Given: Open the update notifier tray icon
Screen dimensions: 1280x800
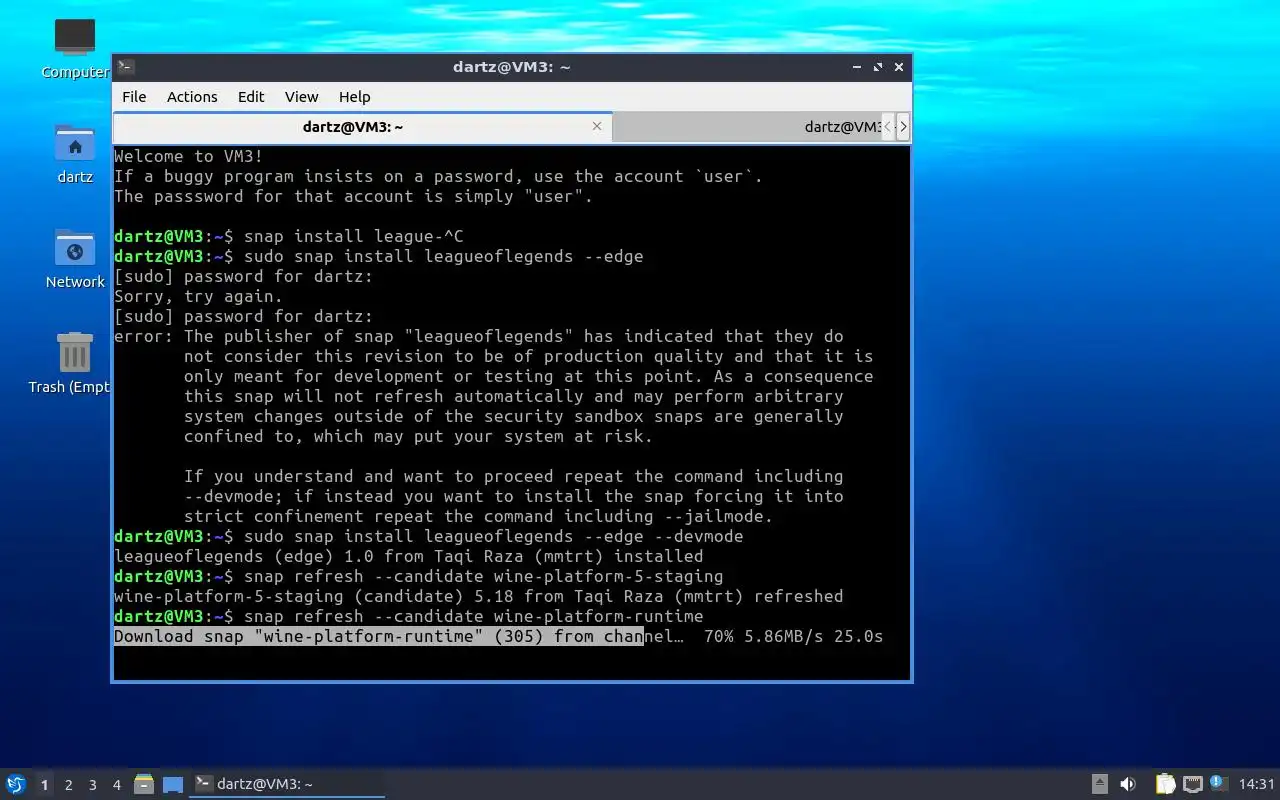Looking at the screenshot, I should point(1218,783).
